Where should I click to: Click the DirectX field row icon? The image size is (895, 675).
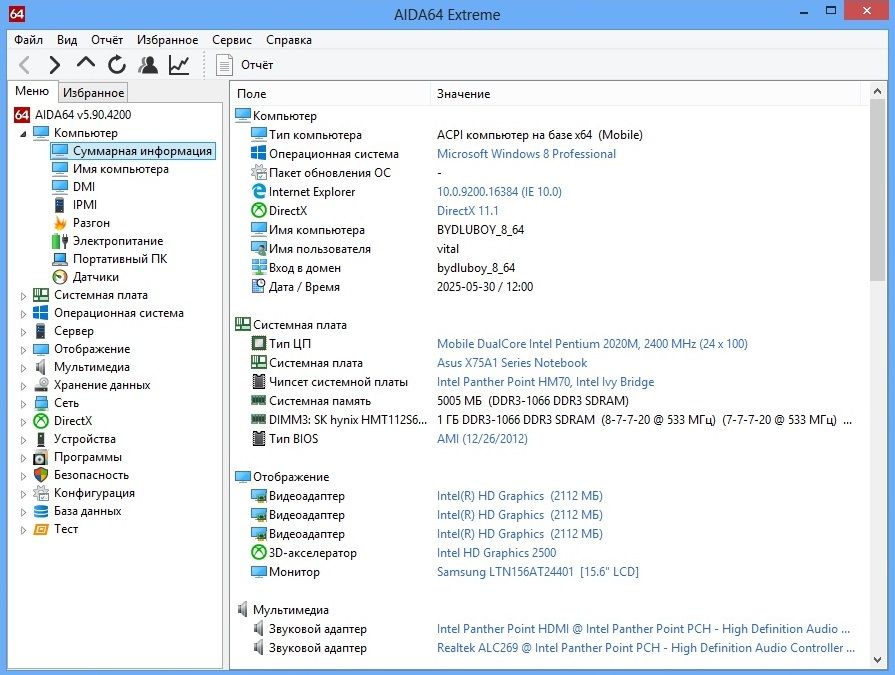(x=259, y=211)
